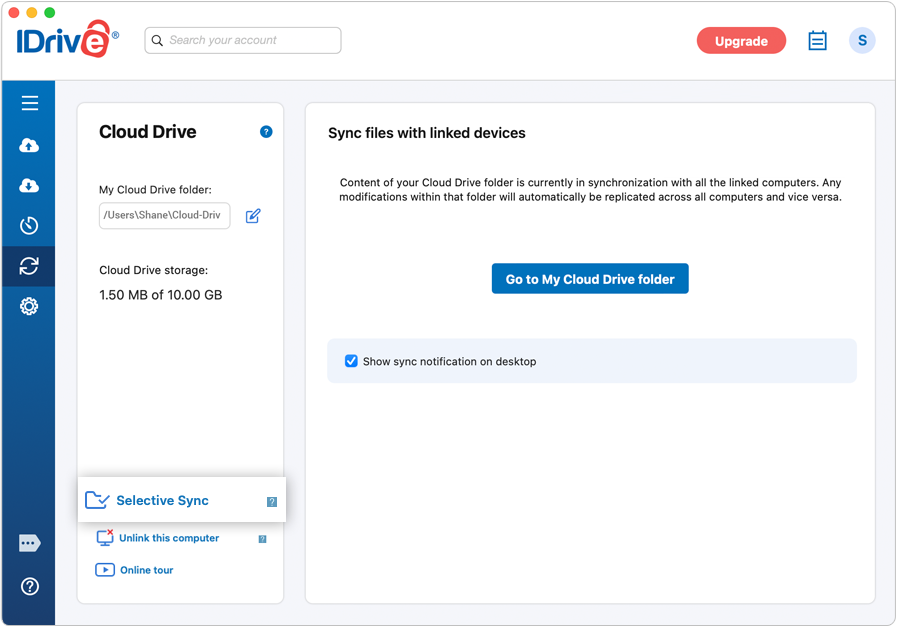The image size is (898, 626).
Task: Open the Cloud Drive help icon
Action: 266,132
